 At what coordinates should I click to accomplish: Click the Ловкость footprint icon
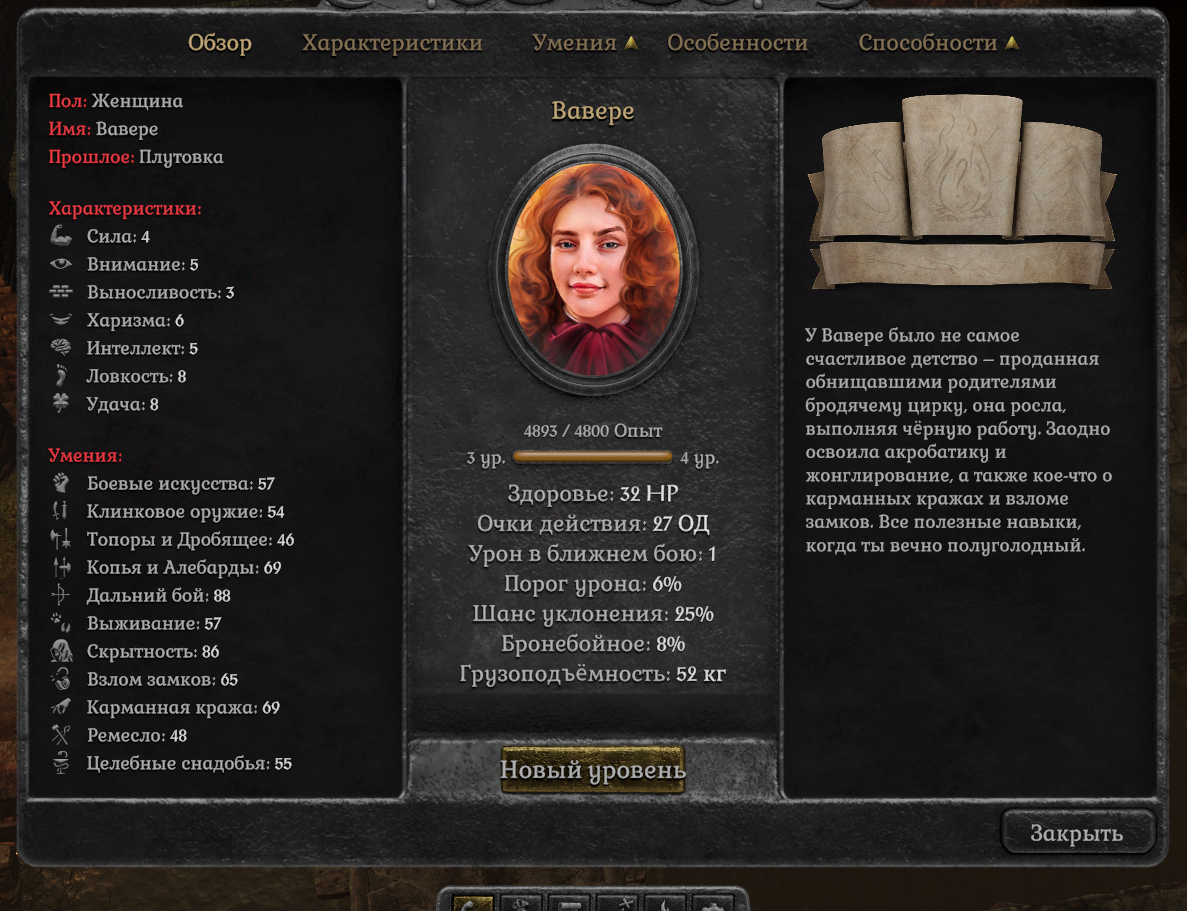61,376
